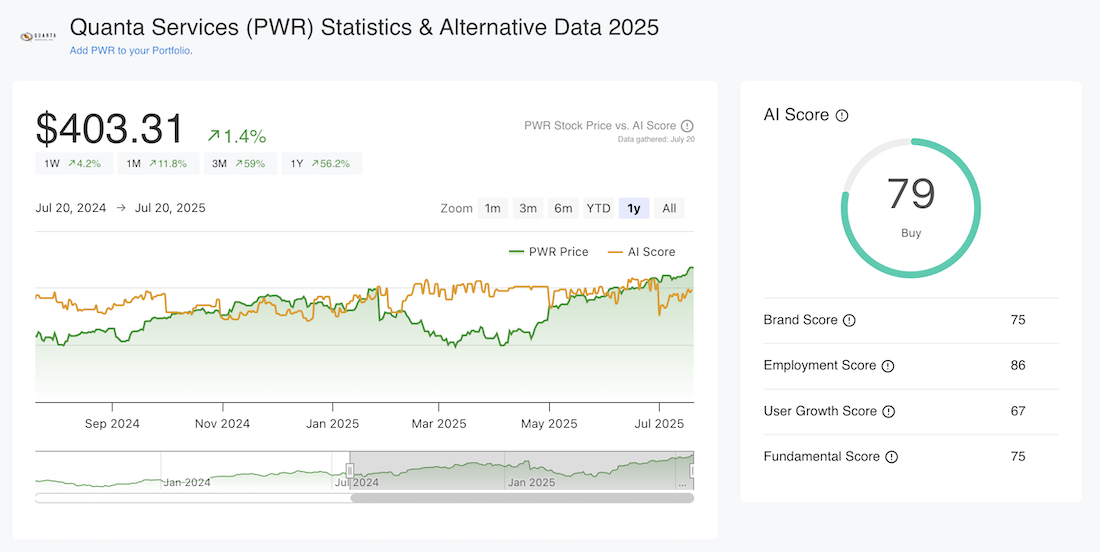
Task: Open the User Growth Score info icon
Action: pos(888,412)
